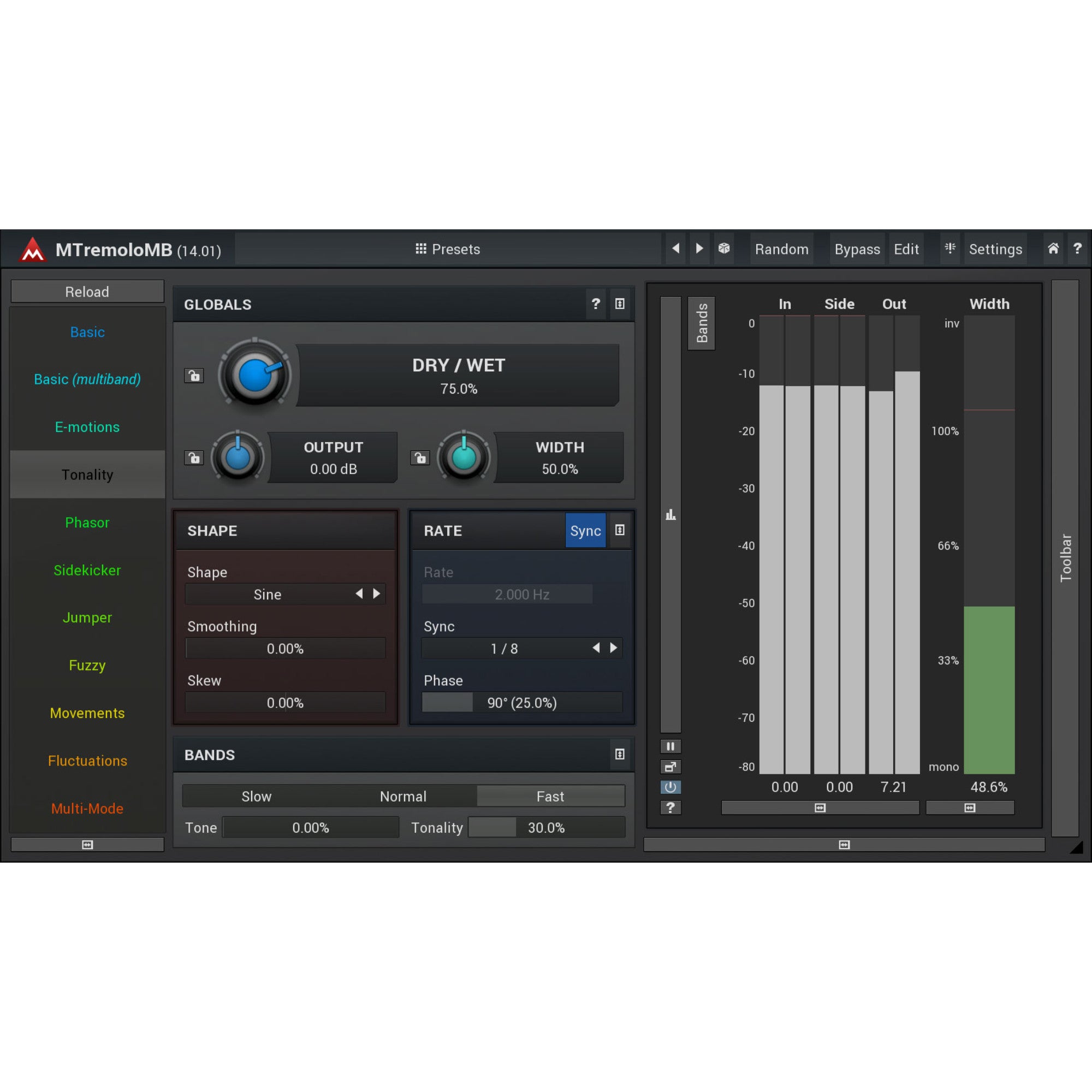This screenshot has width=1092, height=1092.
Task: Expand the vertical Bands tab
Action: pos(702,323)
